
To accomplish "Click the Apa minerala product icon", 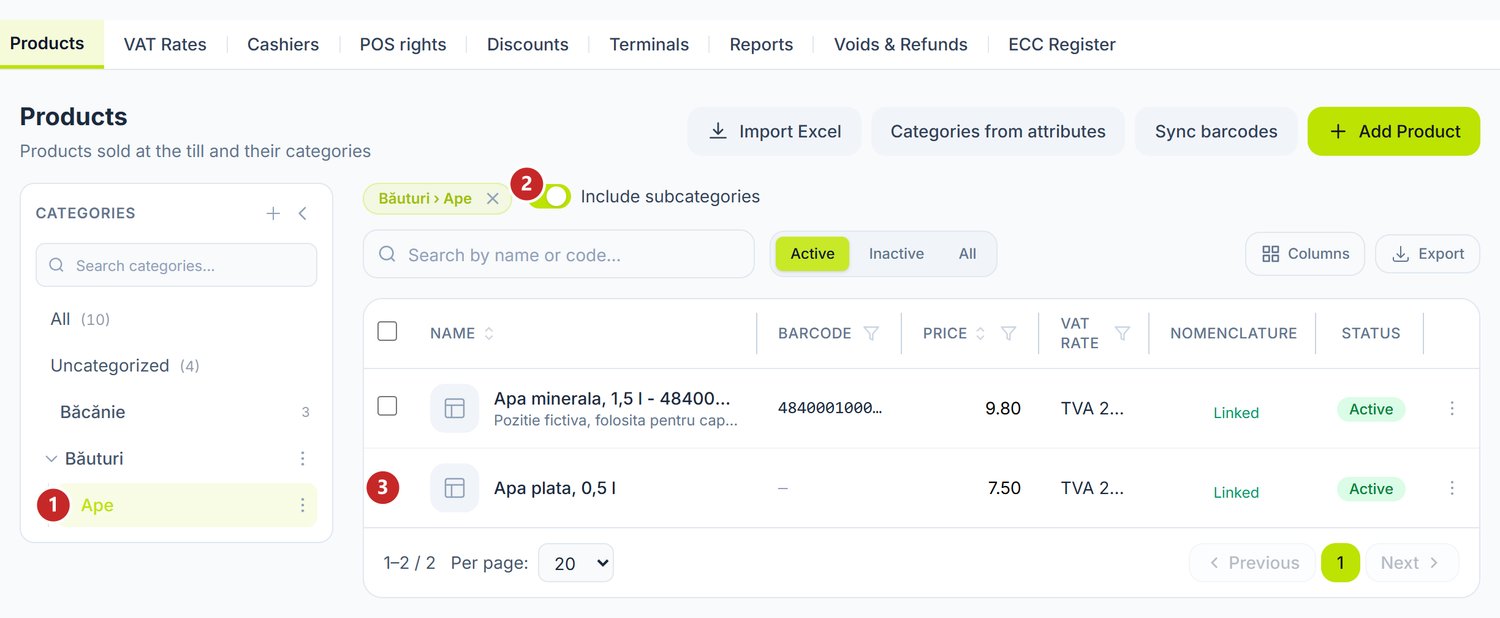I will (454, 408).
